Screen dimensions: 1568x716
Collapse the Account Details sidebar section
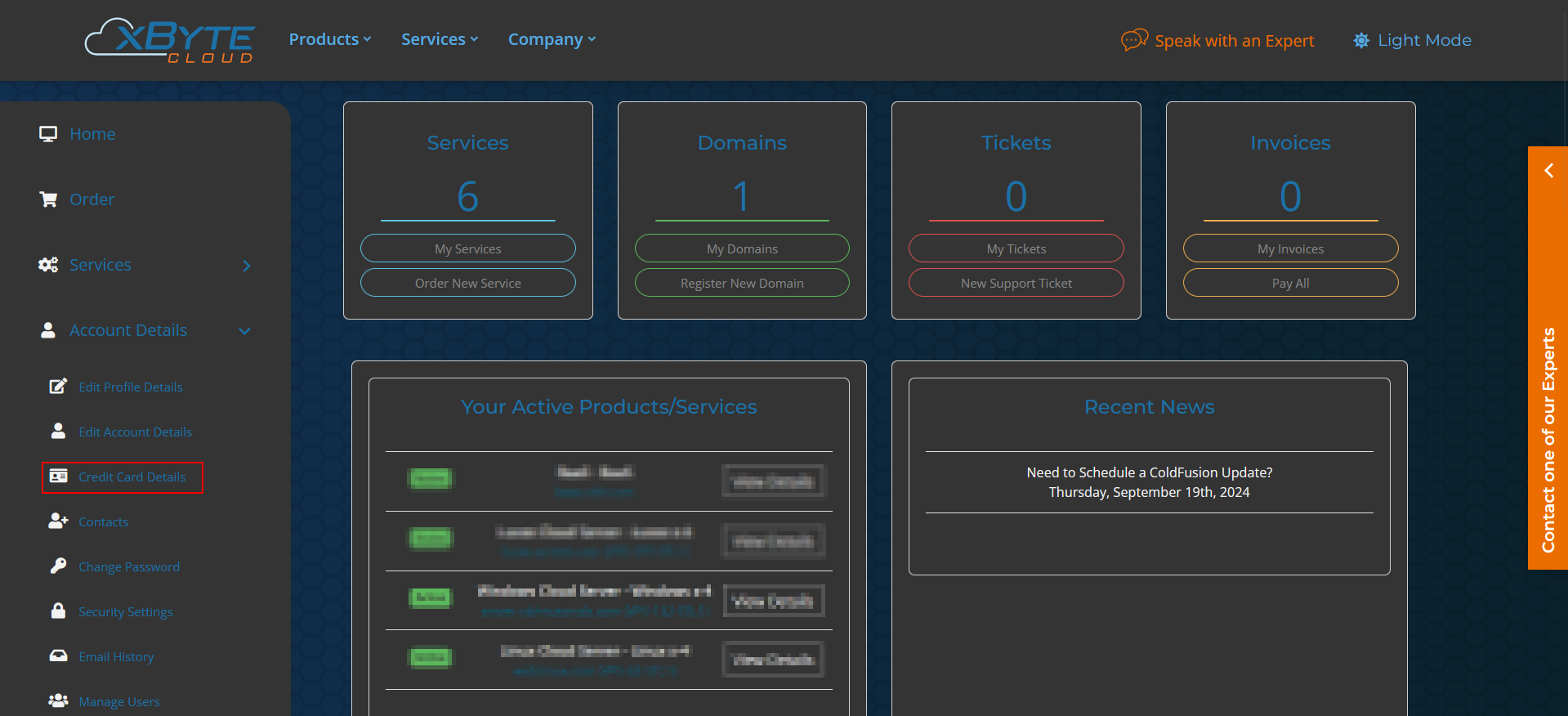click(243, 331)
